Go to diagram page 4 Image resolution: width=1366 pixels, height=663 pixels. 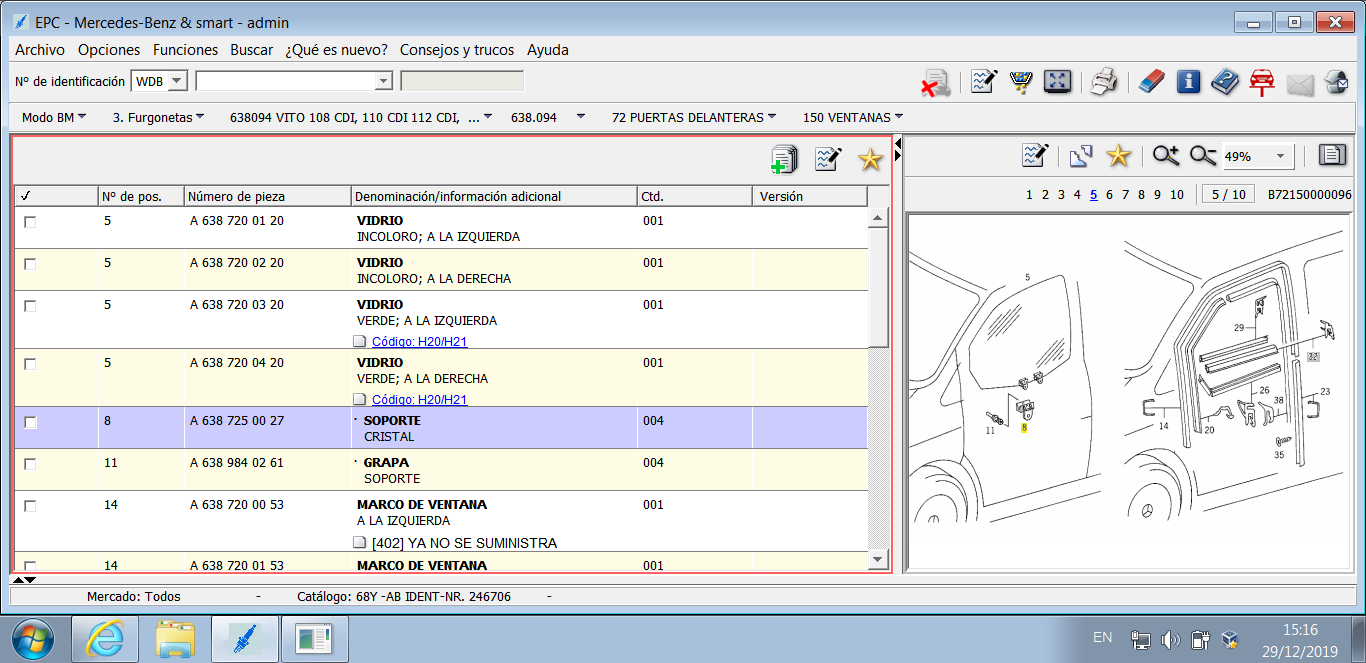pyautogui.click(x=1077, y=195)
